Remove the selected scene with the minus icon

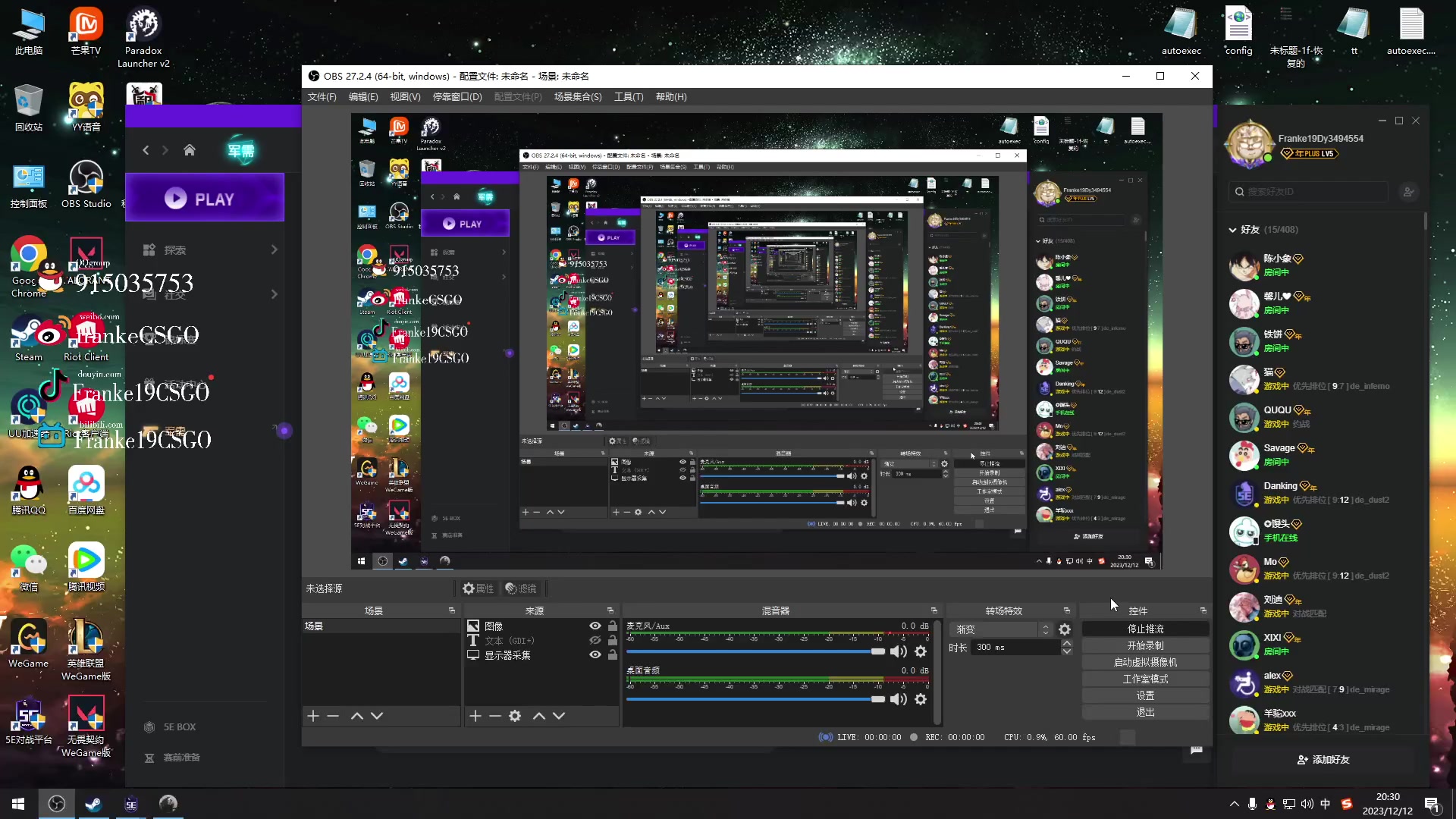(333, 716)
